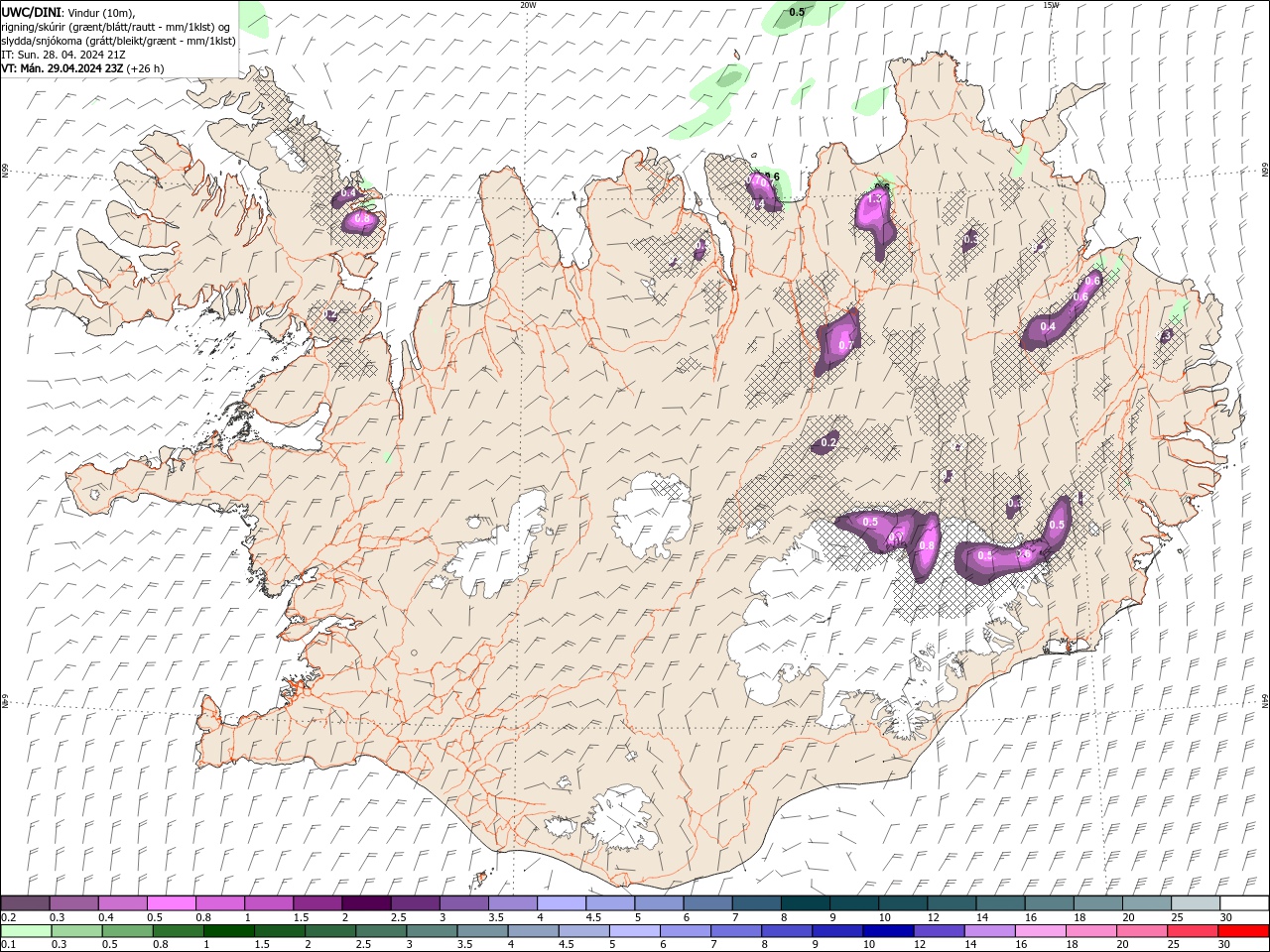
Task: Click the light violet 14 rain swatch
Action: pos(989,931)
